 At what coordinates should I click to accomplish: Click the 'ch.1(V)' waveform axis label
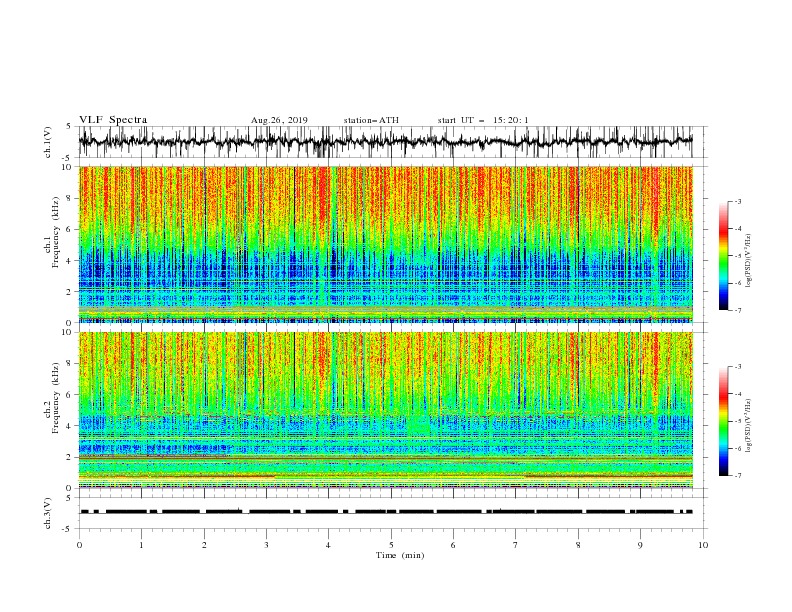48,142
